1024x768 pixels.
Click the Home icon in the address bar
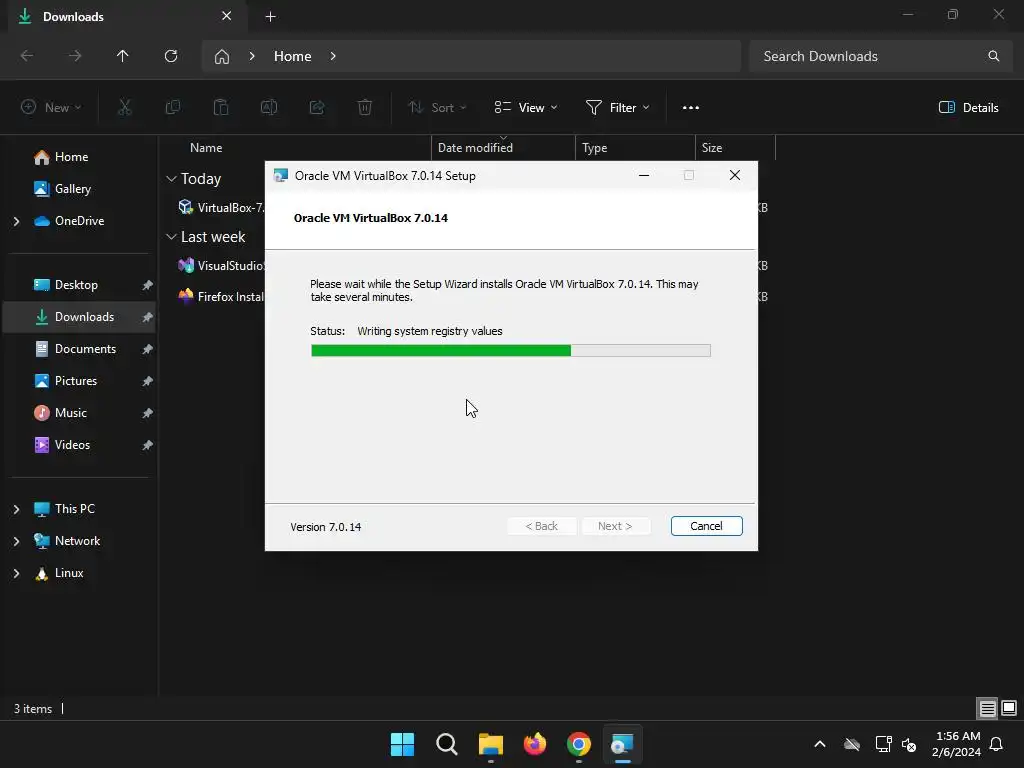tap(222, 56)
